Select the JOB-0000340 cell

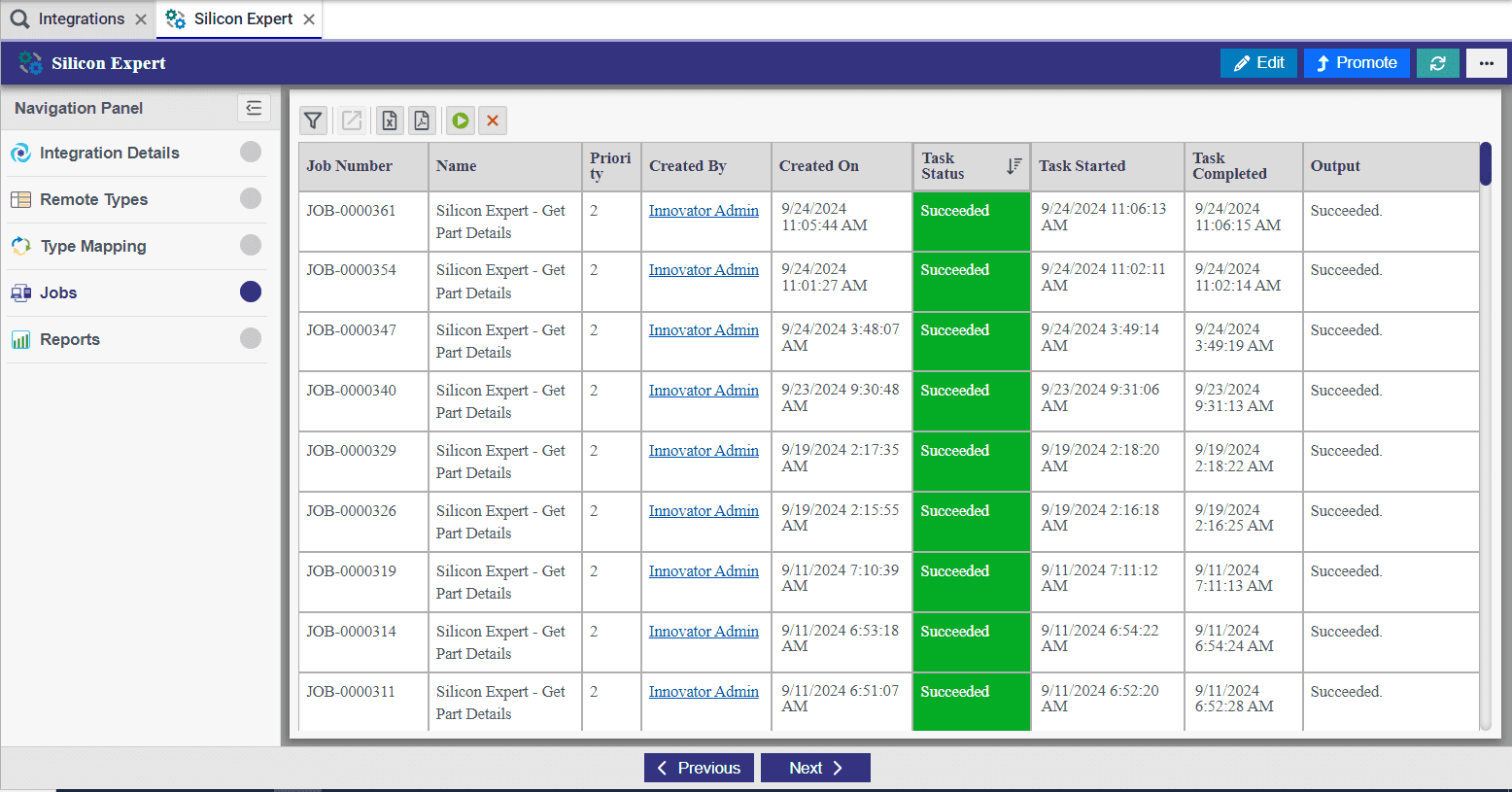pos(363,402)
